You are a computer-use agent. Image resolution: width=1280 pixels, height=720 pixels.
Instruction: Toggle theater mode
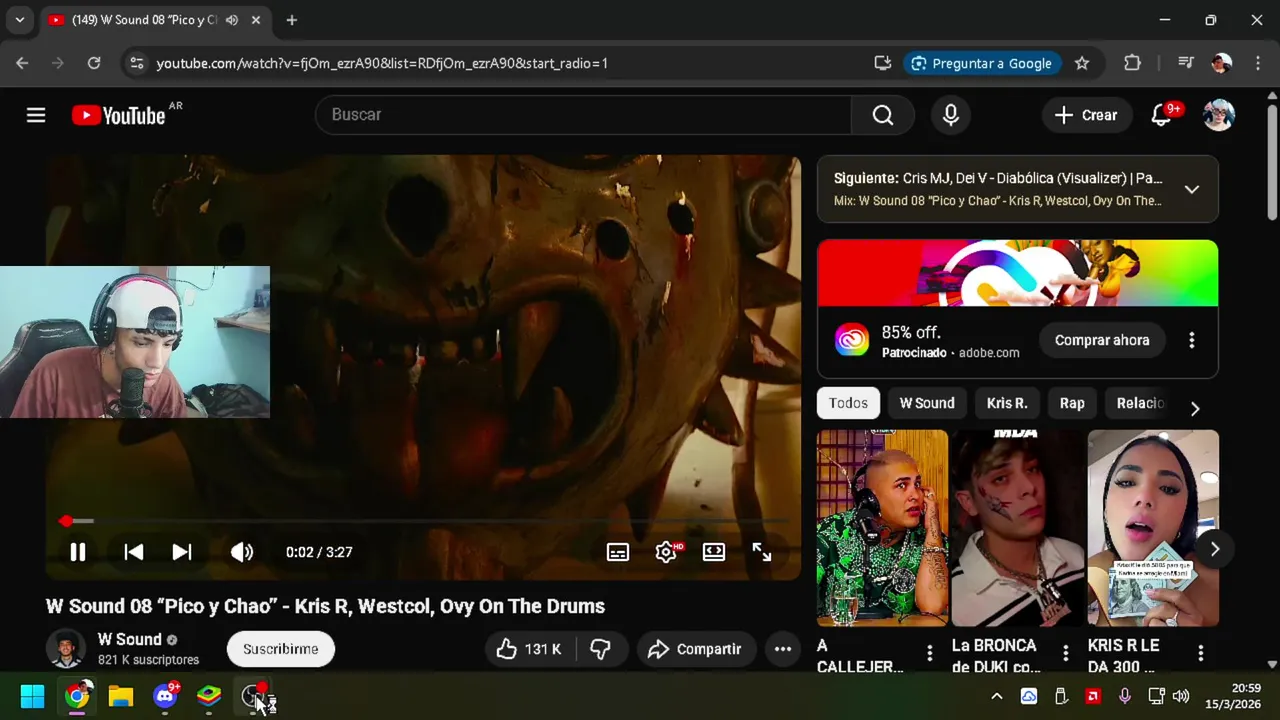pos(714,552)
